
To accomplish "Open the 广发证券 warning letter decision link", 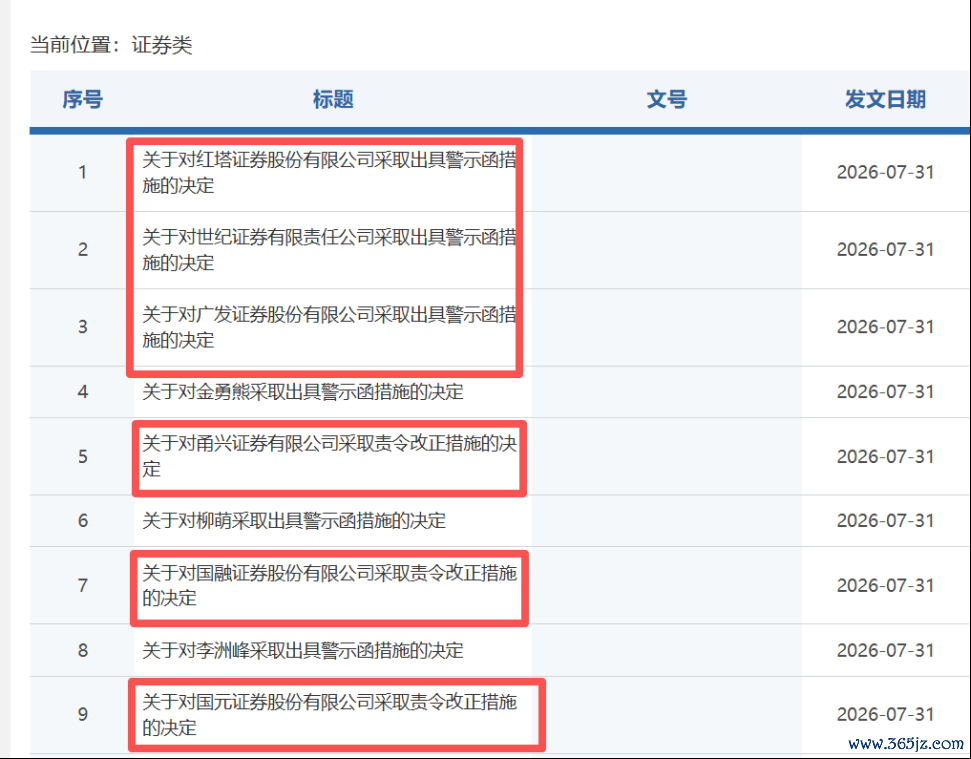I will point(329,327).
